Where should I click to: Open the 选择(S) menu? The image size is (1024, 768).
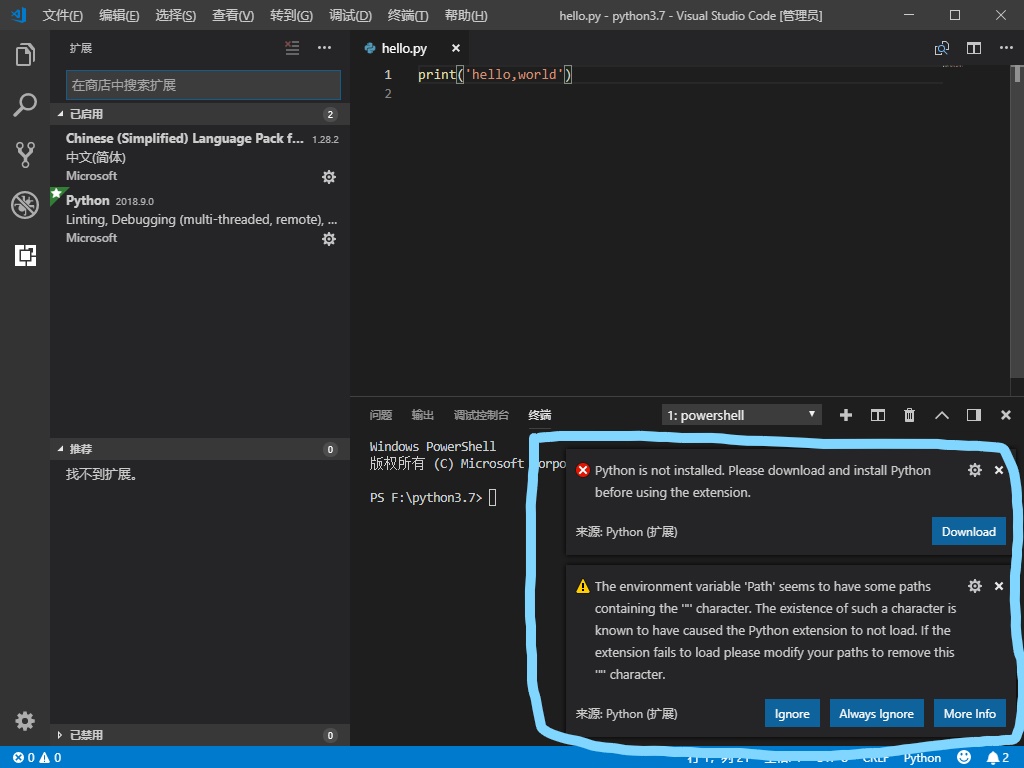176,15
